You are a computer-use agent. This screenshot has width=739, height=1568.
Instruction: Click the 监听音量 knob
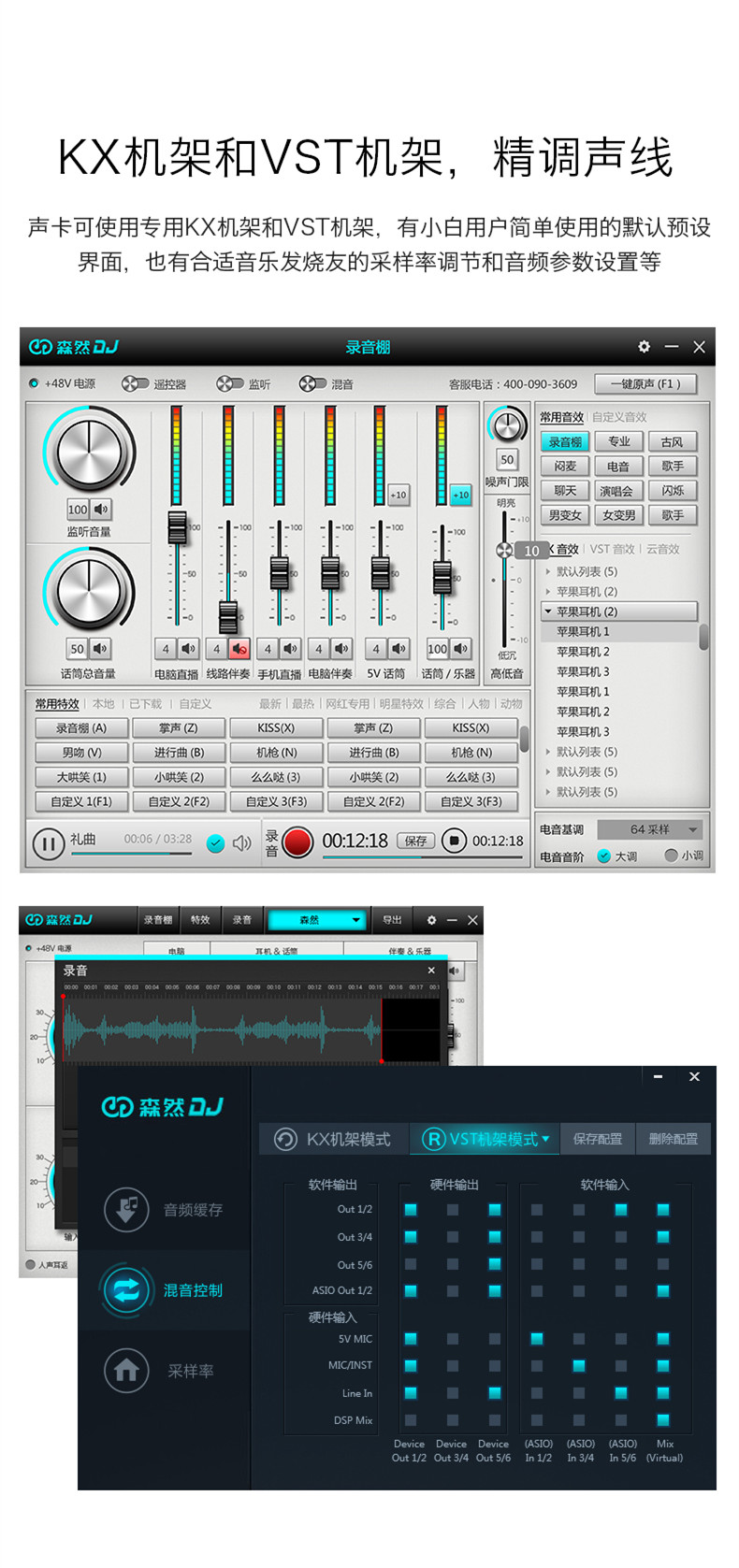click(x=90, y=452)
